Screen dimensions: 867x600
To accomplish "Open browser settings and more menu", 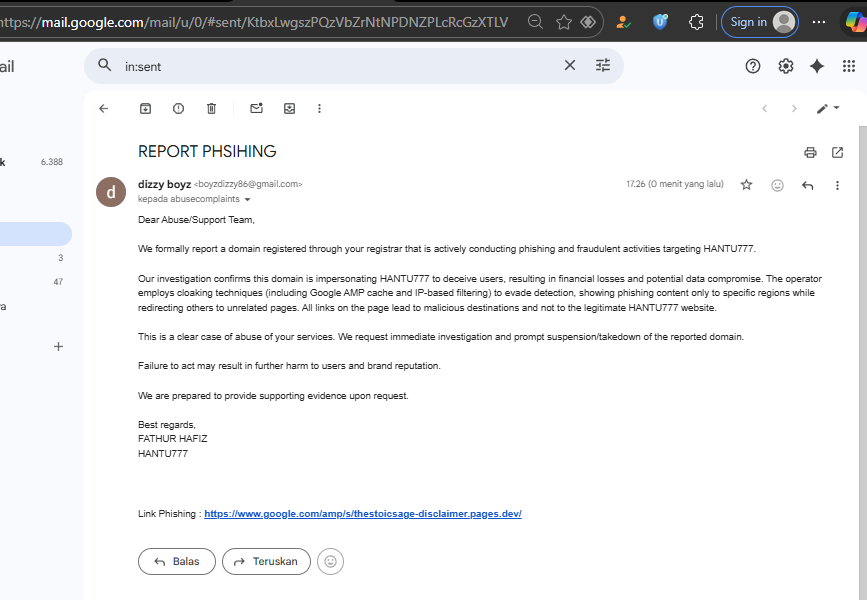I will pos(819,22).
